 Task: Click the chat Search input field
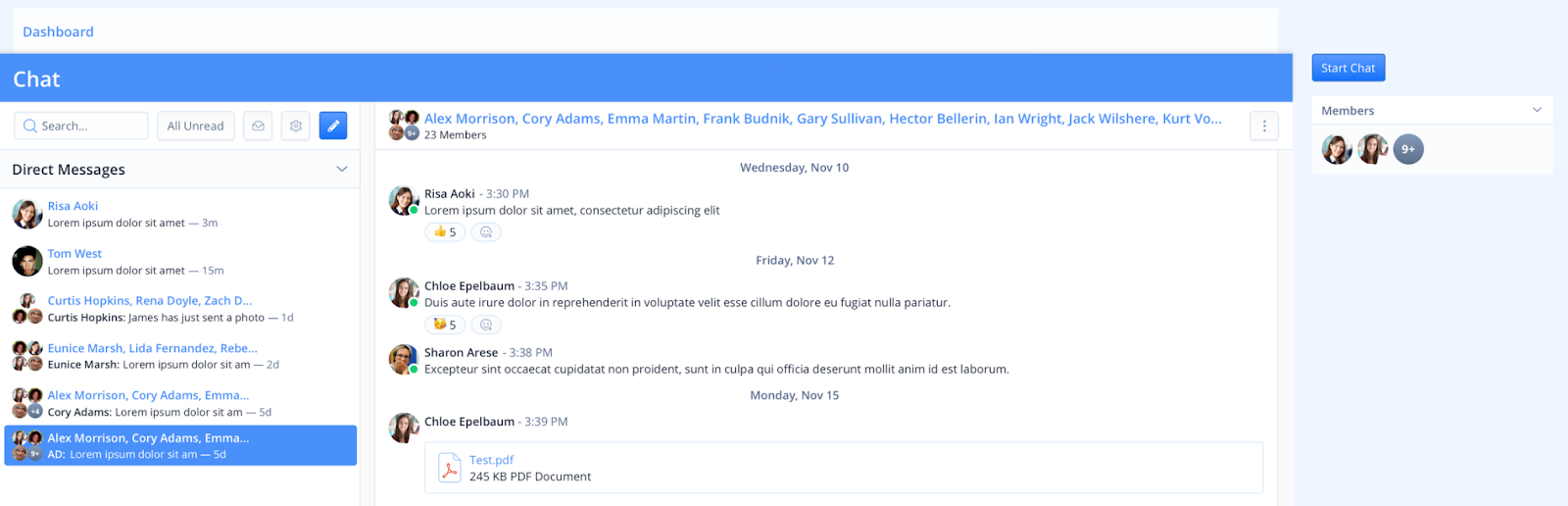coord(81,126)
